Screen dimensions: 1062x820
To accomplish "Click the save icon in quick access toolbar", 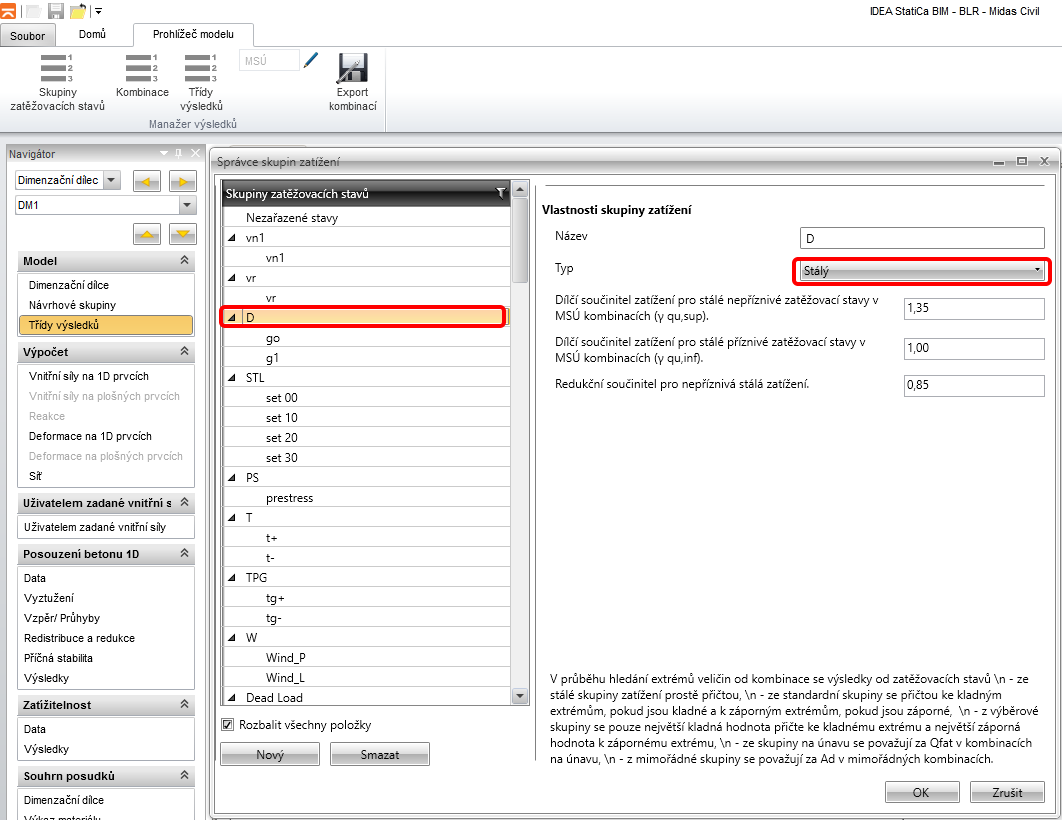I will pyautogui.click(x=56, y=11).
